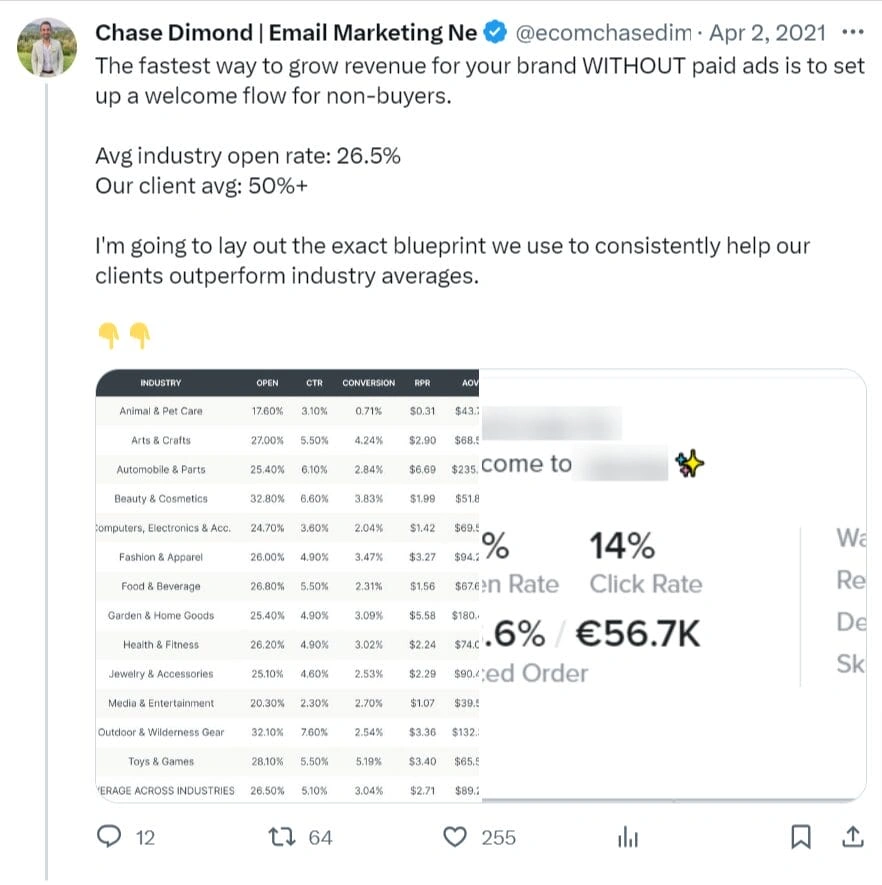Click the blue verified badge

[494, 33]
